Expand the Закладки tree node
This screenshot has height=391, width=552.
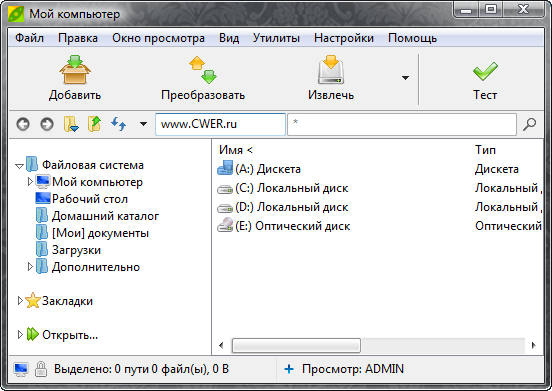pyautogui.click(x=20, y=301)
